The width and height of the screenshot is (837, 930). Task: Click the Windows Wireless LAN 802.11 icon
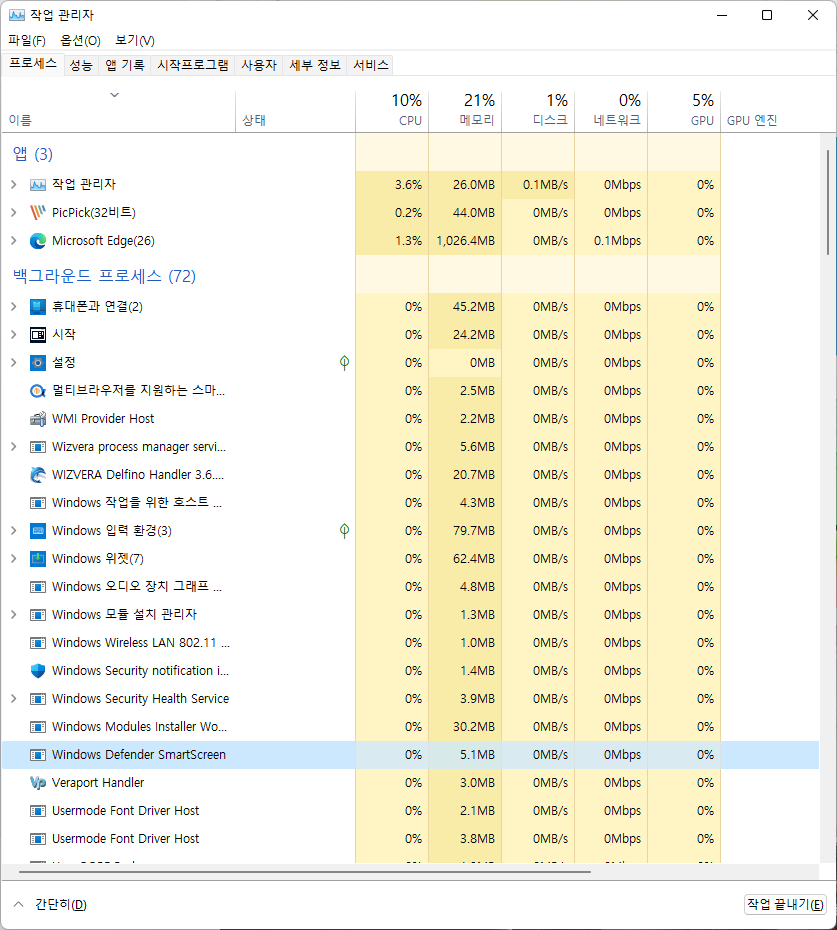(x=37, y=643)
